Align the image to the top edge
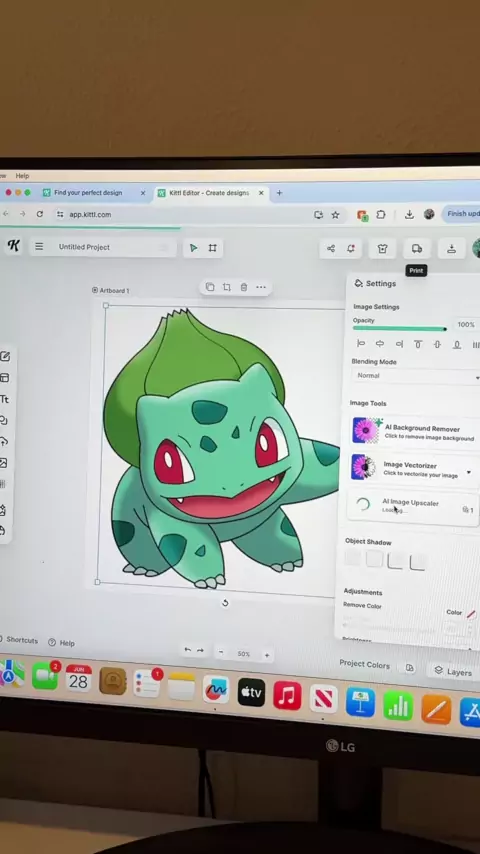The width and height of the screenshot is (480, 854). 418,344
